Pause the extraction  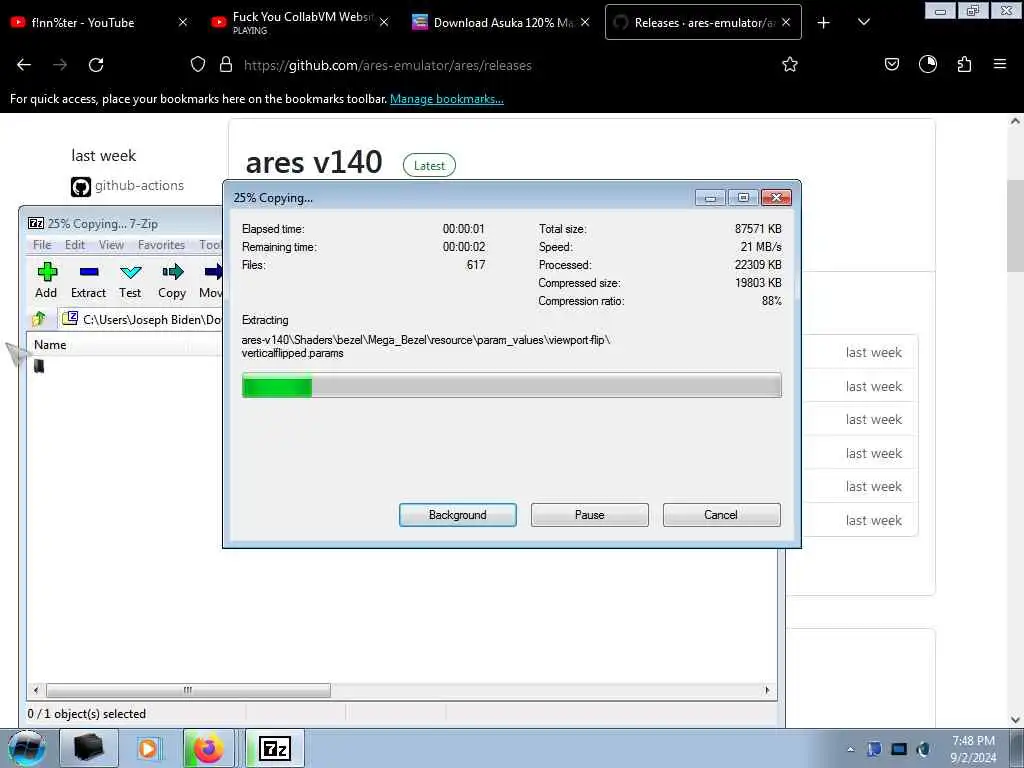(590, 515)
